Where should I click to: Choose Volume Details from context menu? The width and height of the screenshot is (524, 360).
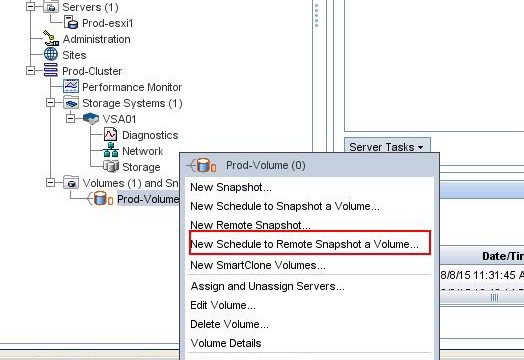click(x=226, y=343)
